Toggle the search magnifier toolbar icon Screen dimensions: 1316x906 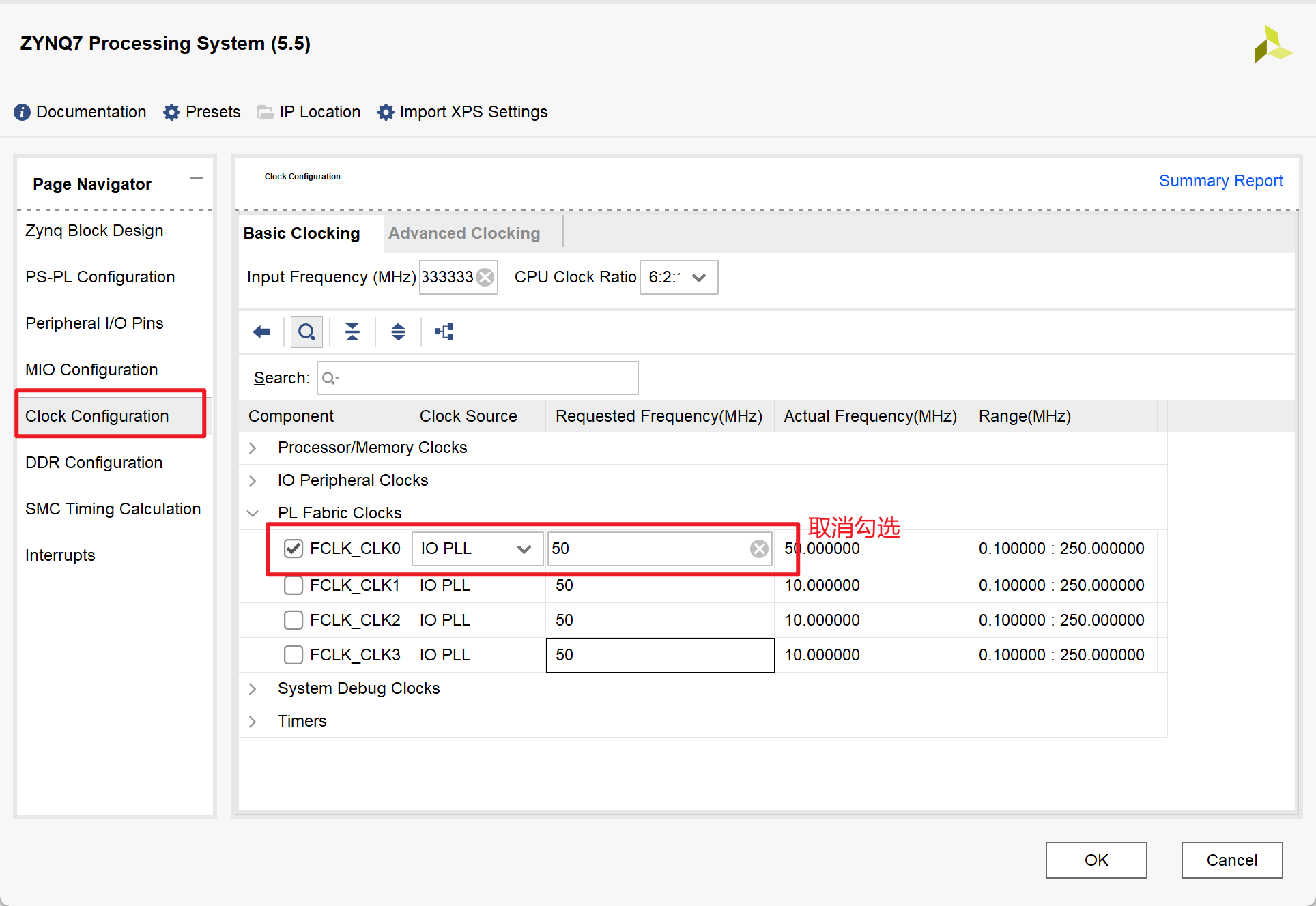pyautogui.click(x=306, y=332)
